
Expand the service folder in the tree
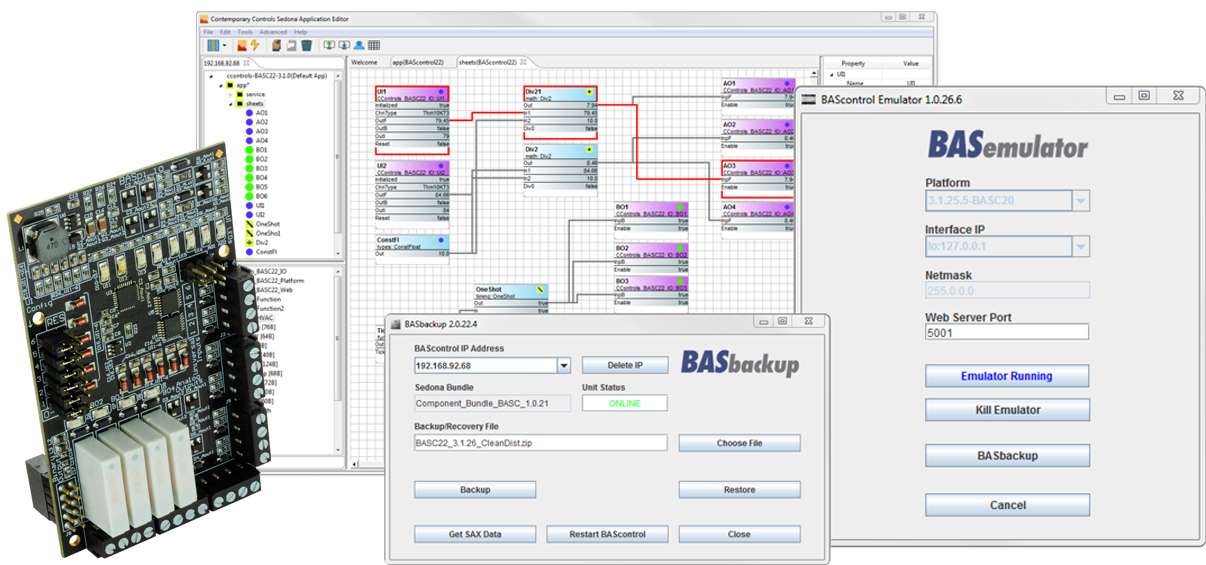[x=229, y=94]
